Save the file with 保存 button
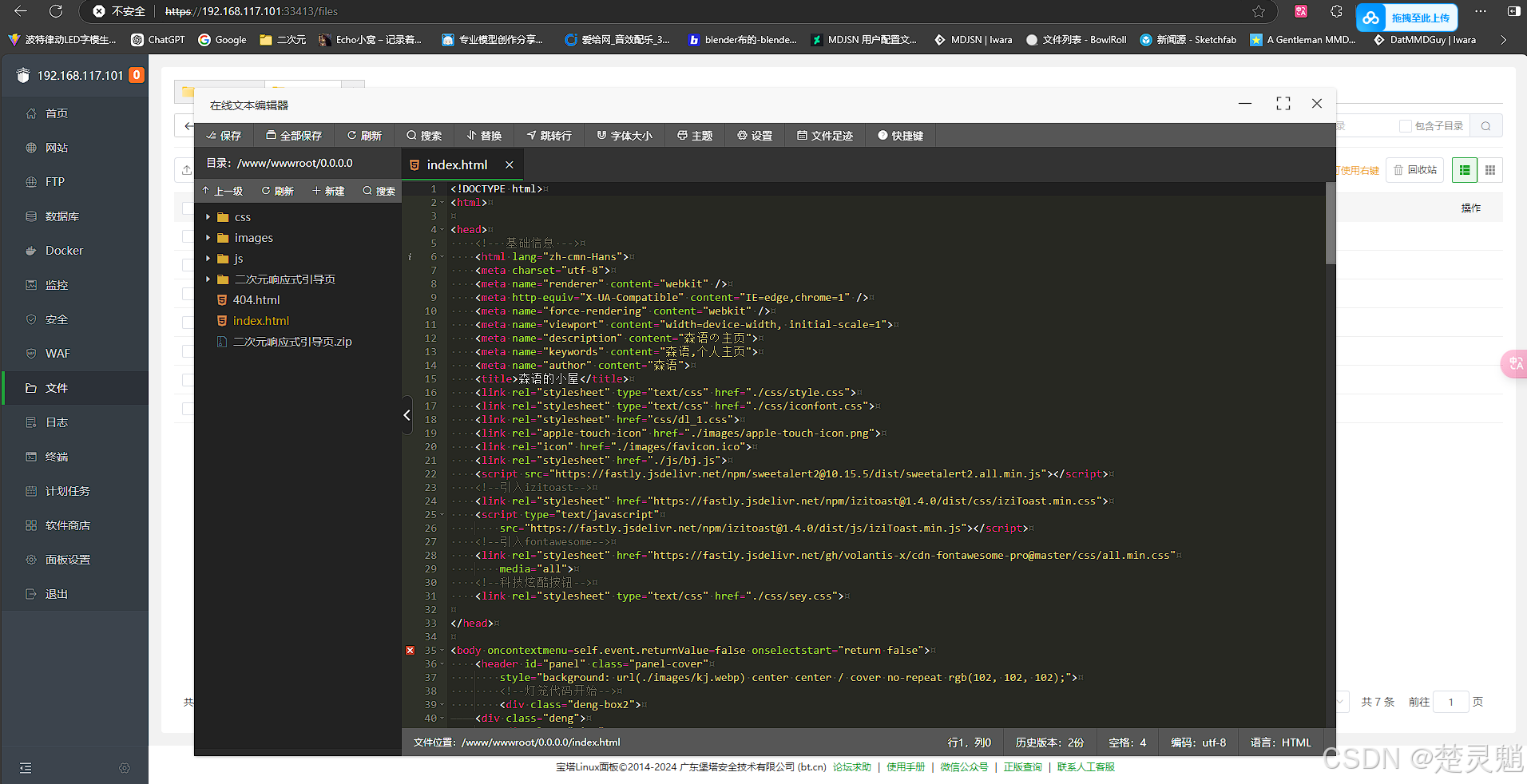 [x=224, y=136]
